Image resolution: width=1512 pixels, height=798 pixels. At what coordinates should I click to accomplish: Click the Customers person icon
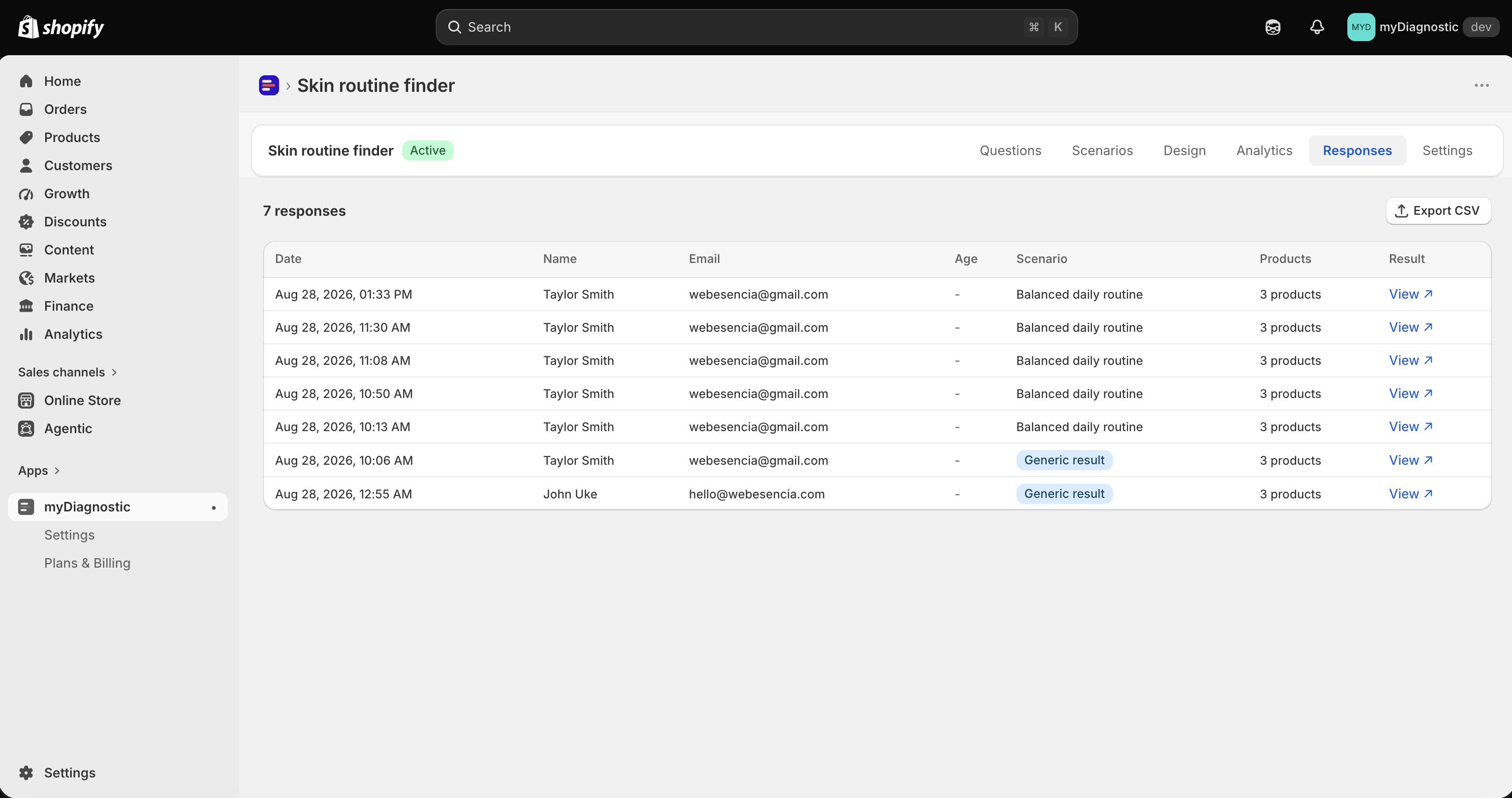pos(26,166)
